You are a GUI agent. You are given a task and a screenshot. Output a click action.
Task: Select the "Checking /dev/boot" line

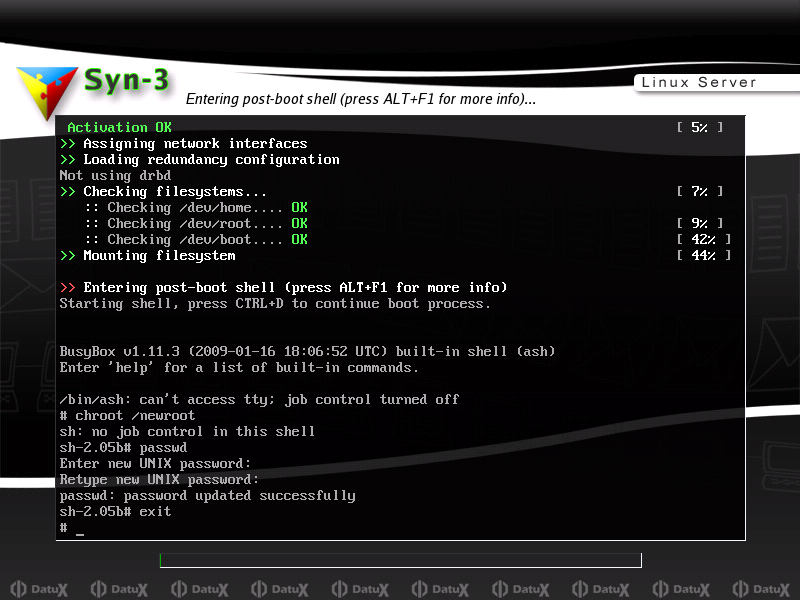coord(196,239)
